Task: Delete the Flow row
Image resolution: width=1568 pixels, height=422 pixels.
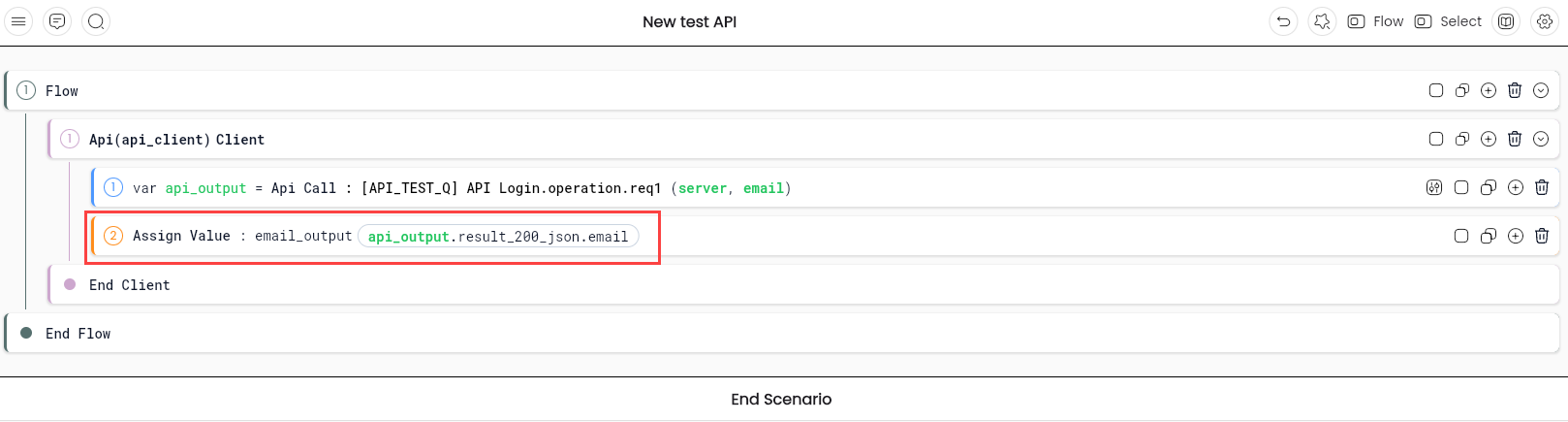Action: pos(1515,90)
